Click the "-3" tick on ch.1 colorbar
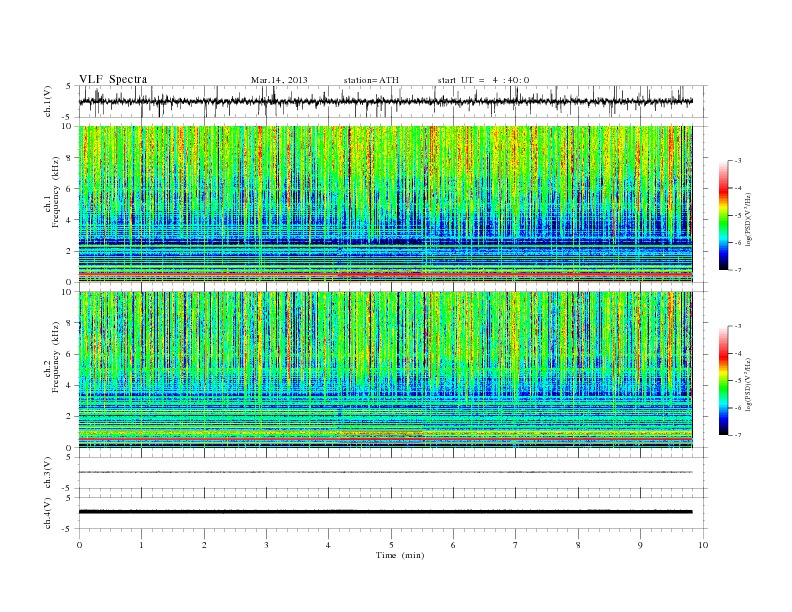Image resolution: width=792 pixels, height=612 pixels. [738, 161]
